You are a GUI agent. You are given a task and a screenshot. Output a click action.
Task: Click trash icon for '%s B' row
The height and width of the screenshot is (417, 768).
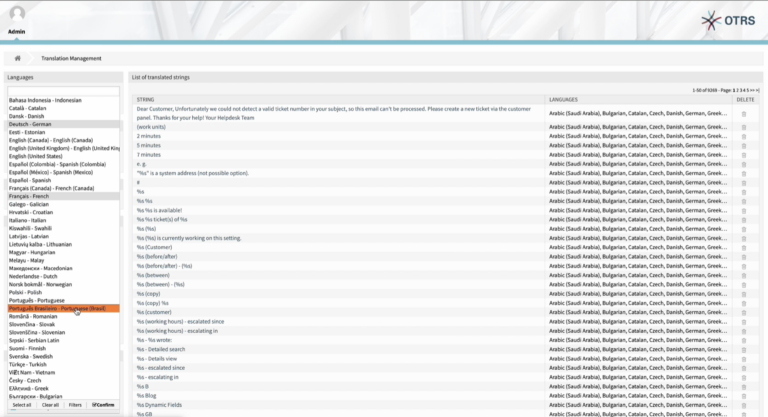coord(744,387)
